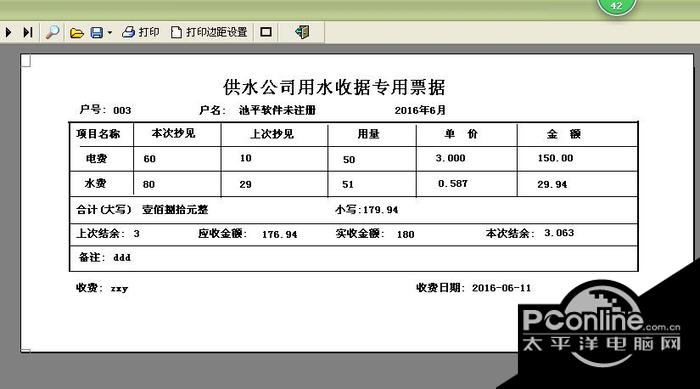
Task: Click the billing period 2016年6月
Action: (x=420, y=110)
